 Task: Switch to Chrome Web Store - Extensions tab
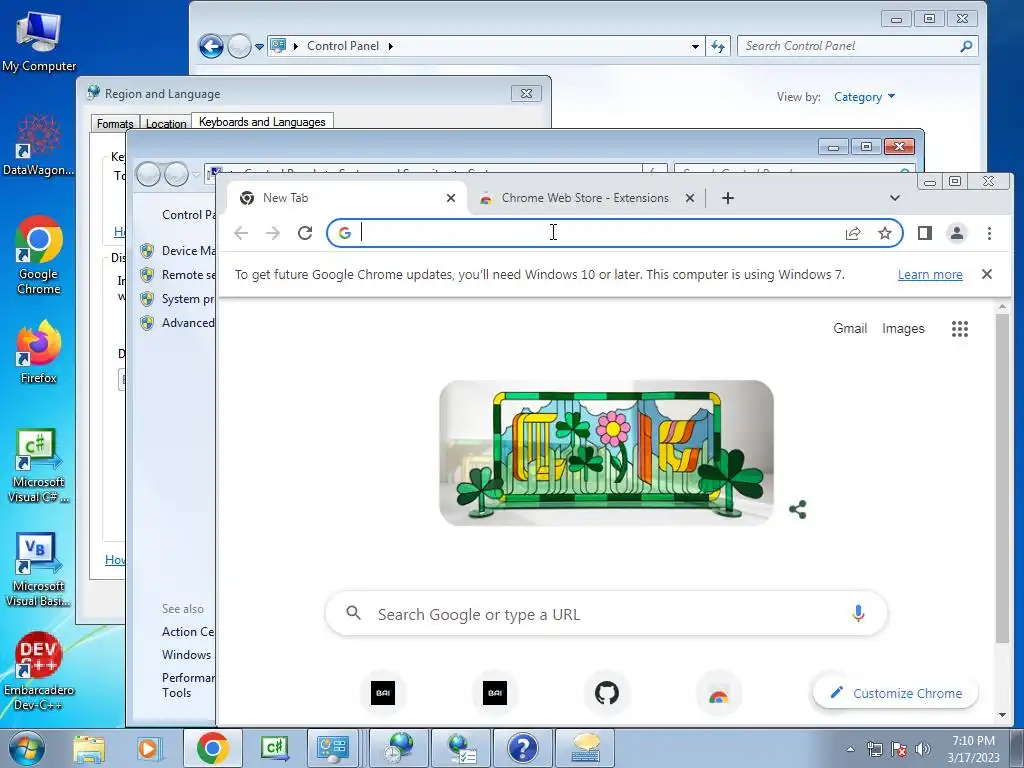pyautogui.click(x=585, y=198)
